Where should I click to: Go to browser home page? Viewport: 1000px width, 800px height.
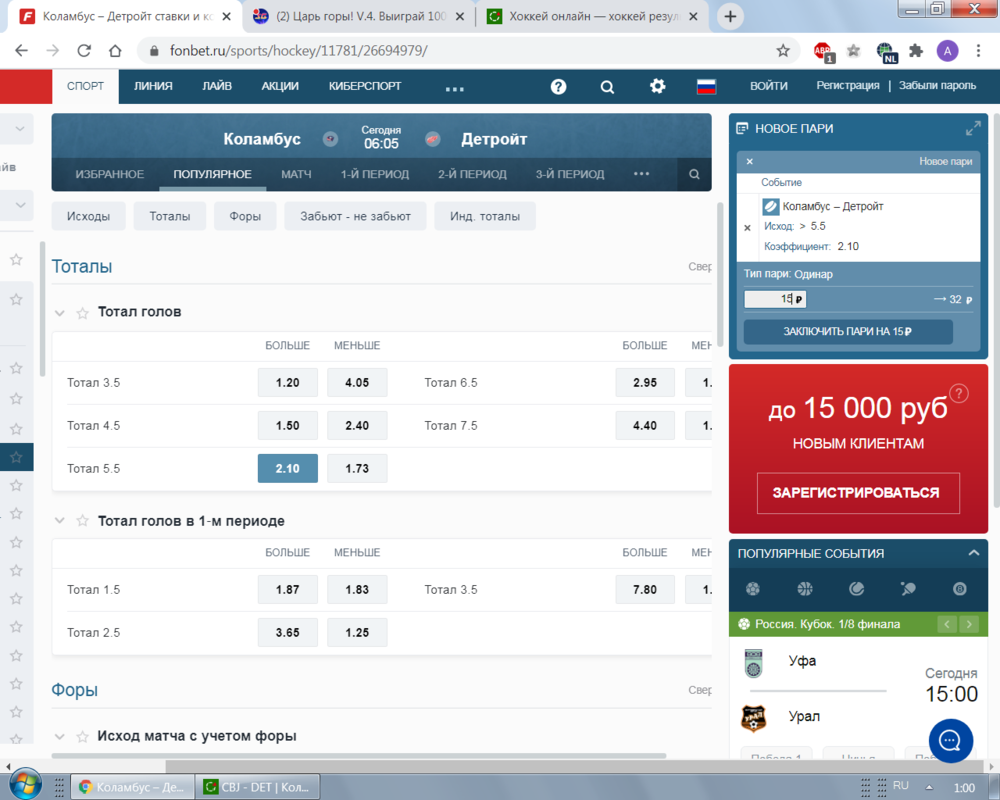point(115,50)
